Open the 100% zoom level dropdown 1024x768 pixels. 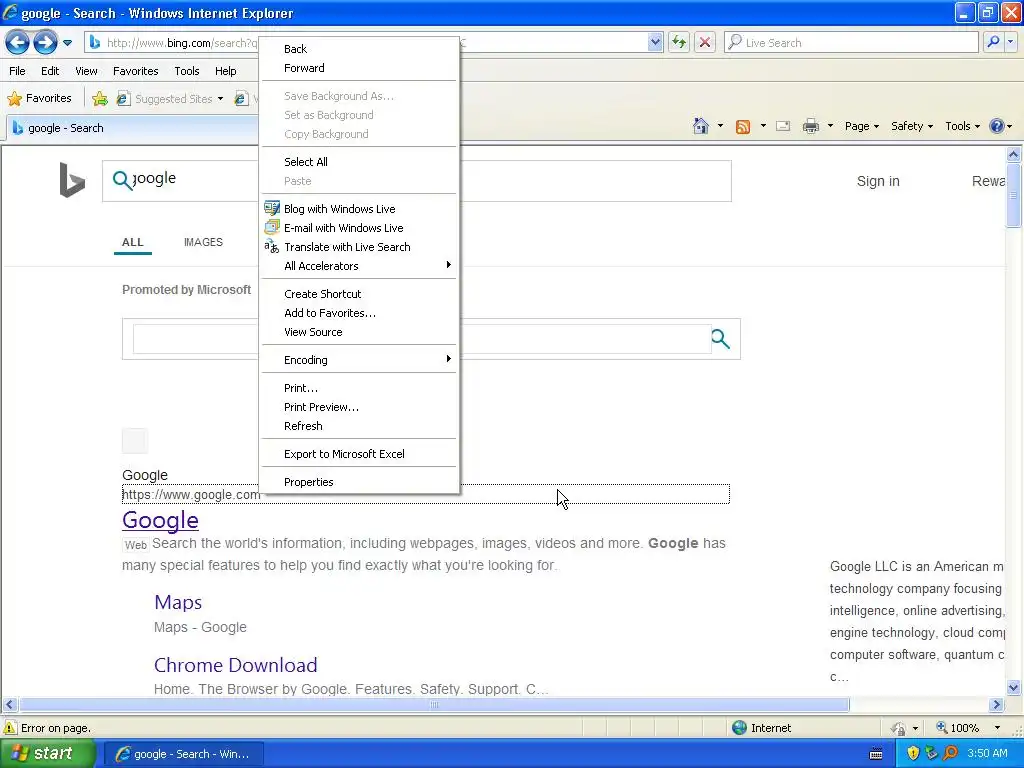(x=997, y=728)
